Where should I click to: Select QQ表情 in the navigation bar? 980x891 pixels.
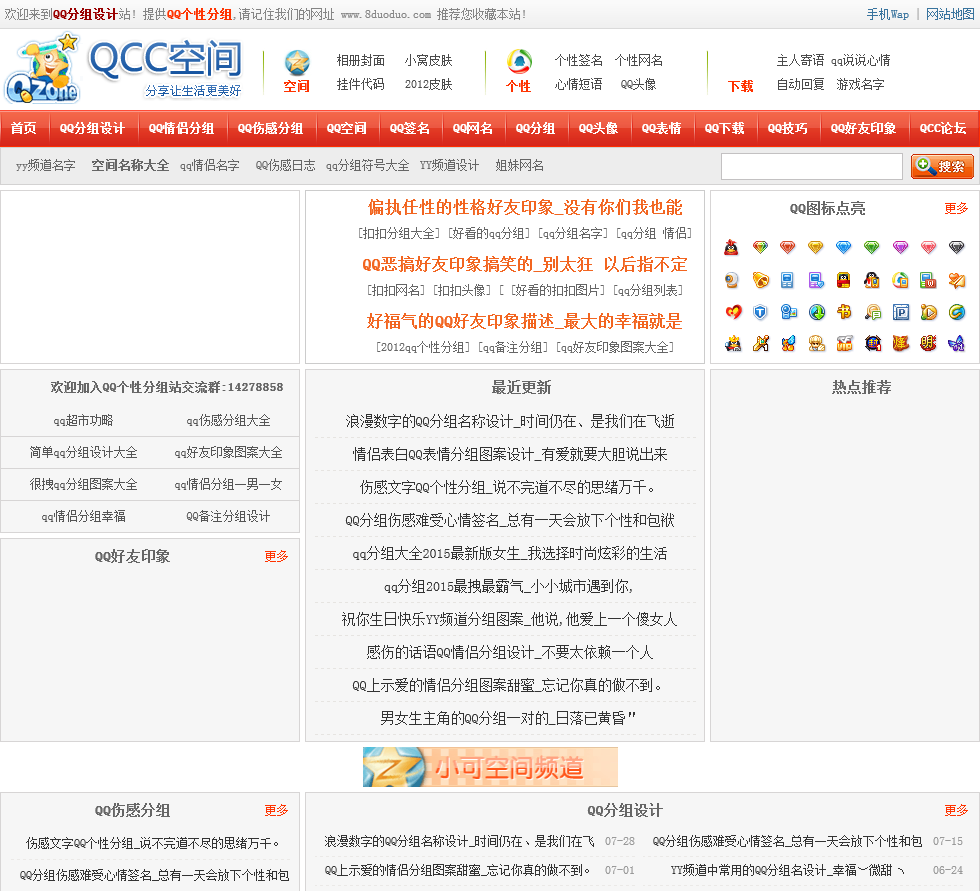tap(661, 129)
